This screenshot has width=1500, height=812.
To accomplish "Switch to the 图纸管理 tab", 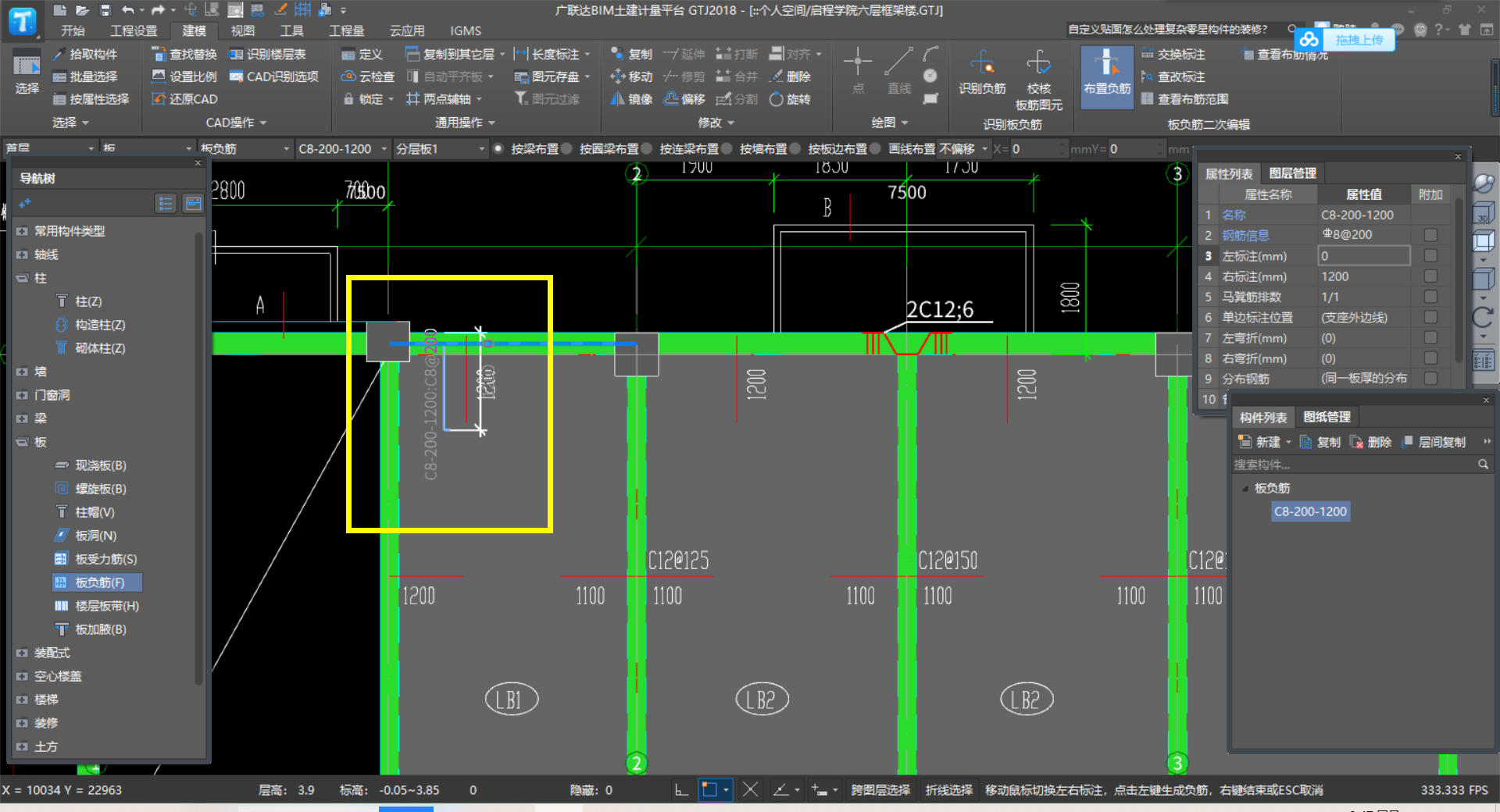I will tap(1327, 417).
